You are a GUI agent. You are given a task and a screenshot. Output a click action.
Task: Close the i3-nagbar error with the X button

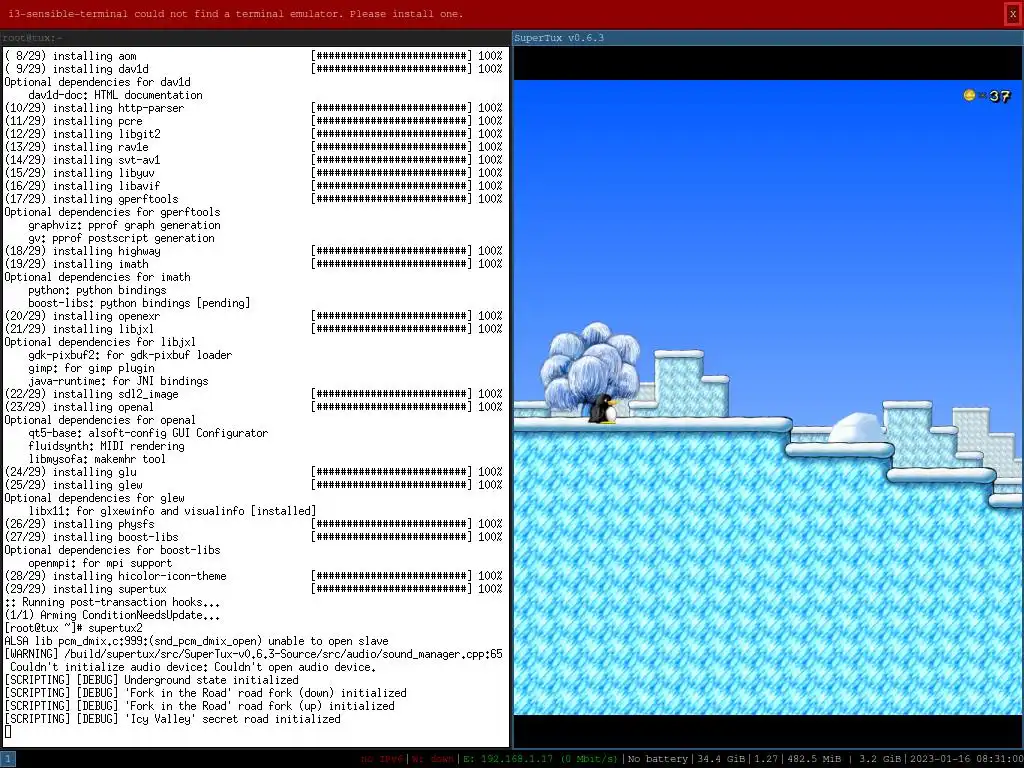pyautogui.click(x=1012, y=14)
